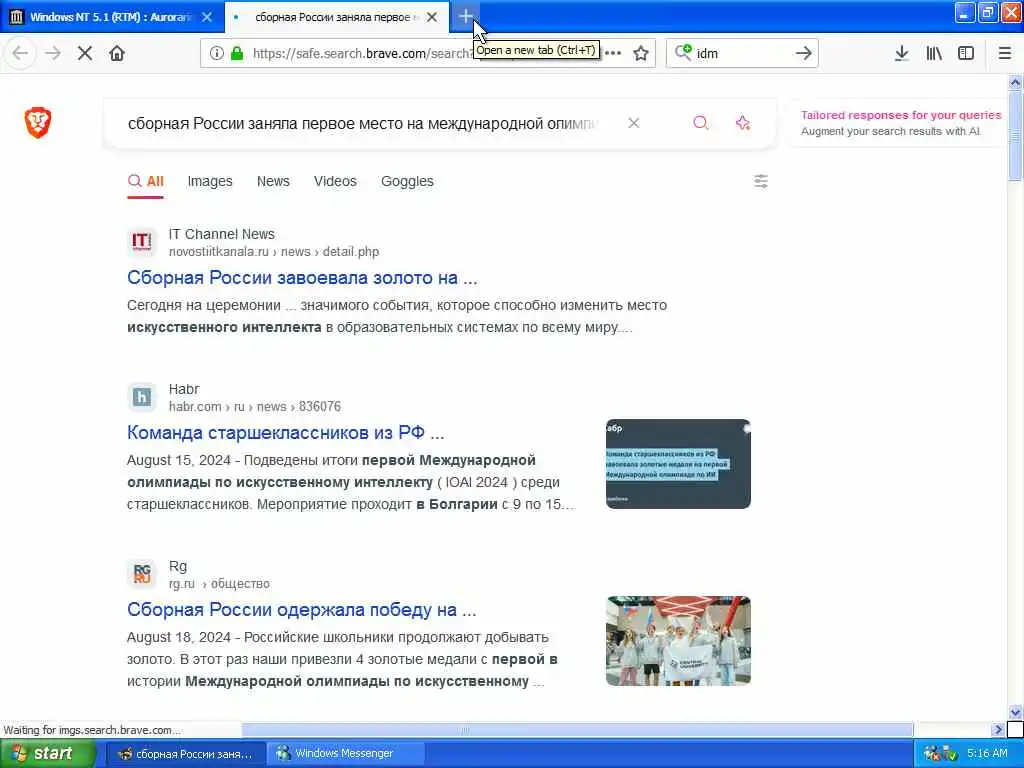The height and width of the screenshot is (768, 1024).
Task: Open Сборная России завоевала золото на result
Action: (302, 278)
